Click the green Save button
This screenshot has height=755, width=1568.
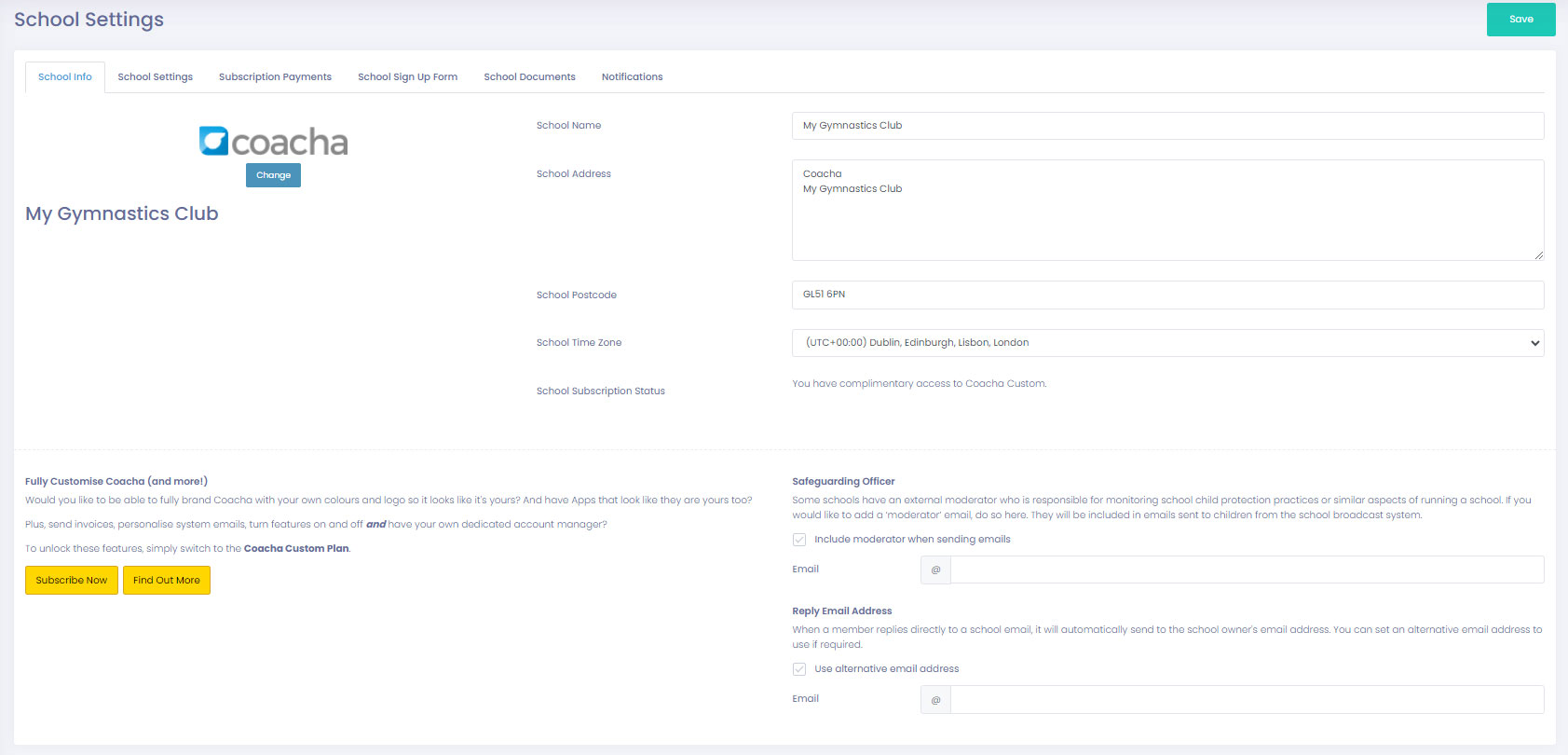click(x=1520, y=20)
